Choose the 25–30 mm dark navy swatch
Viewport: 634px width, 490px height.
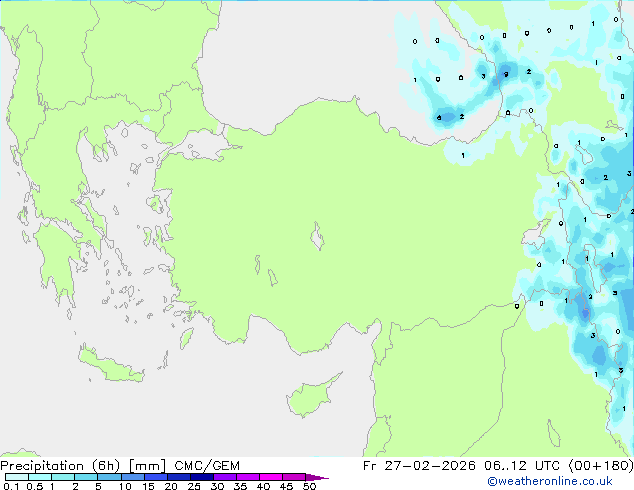202,477
